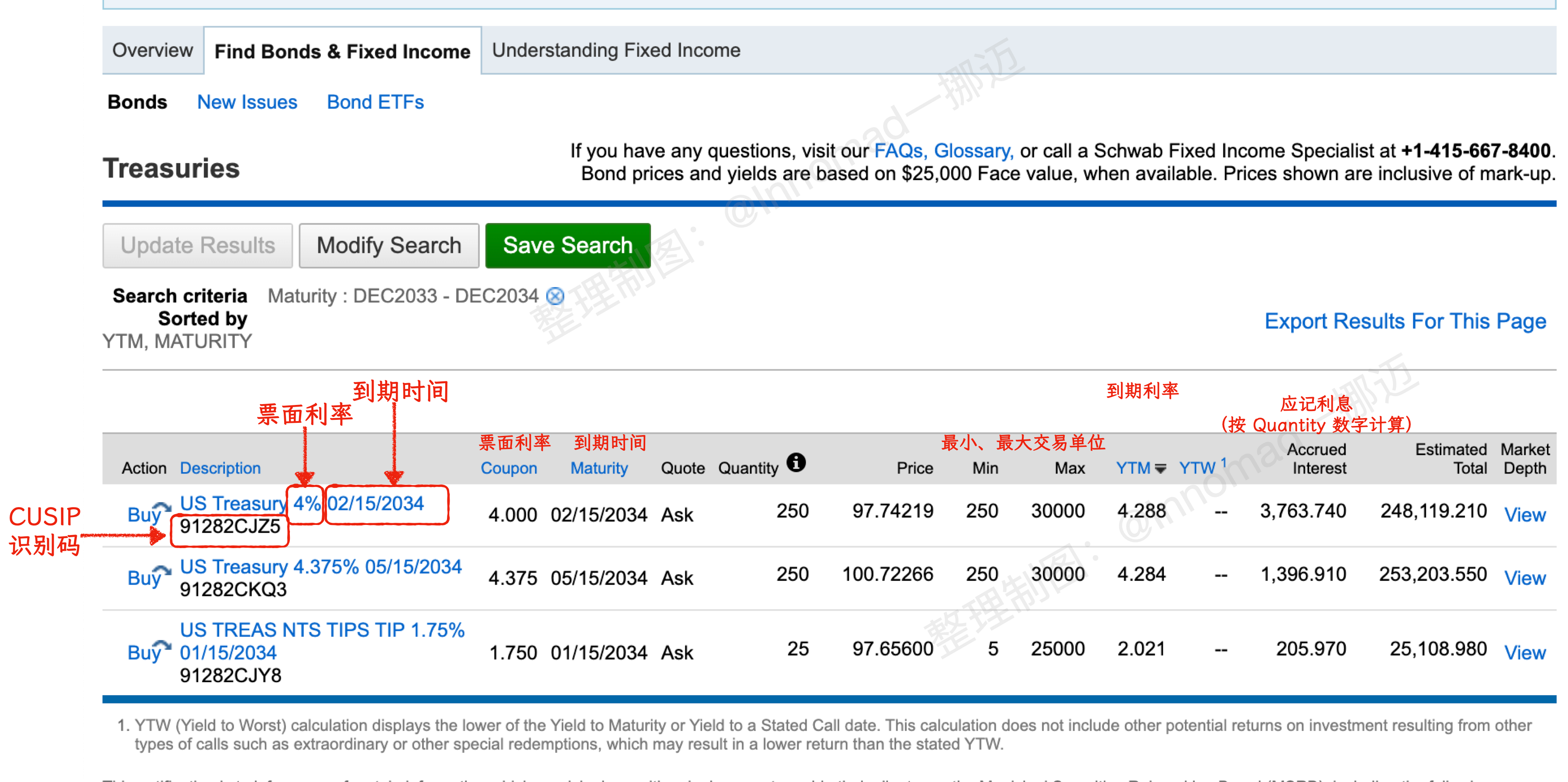
Task: Open US TREAS NTS TIPS 1.75% description
Action: coord(322,641)
